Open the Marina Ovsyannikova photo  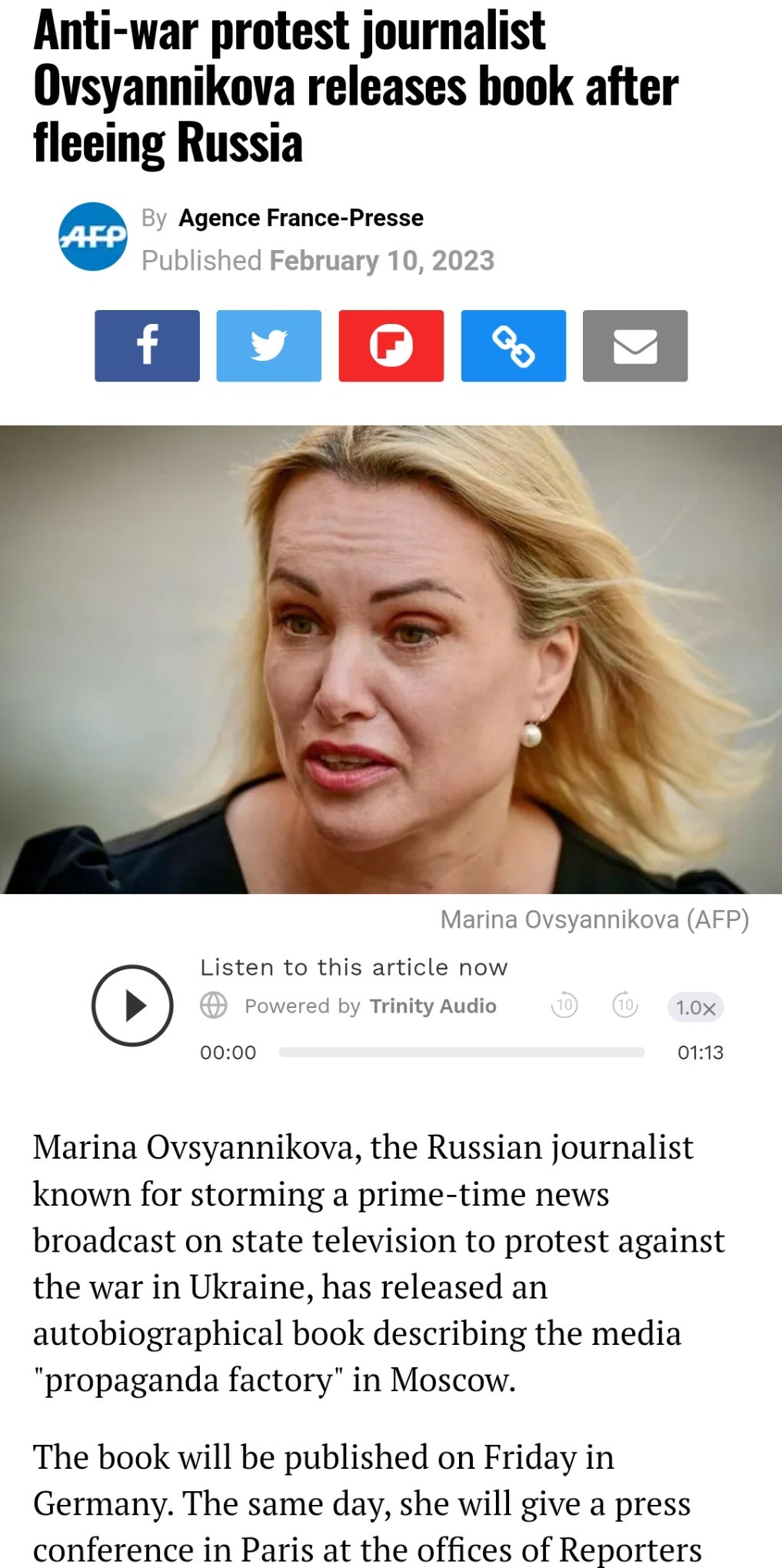(391, 659)
